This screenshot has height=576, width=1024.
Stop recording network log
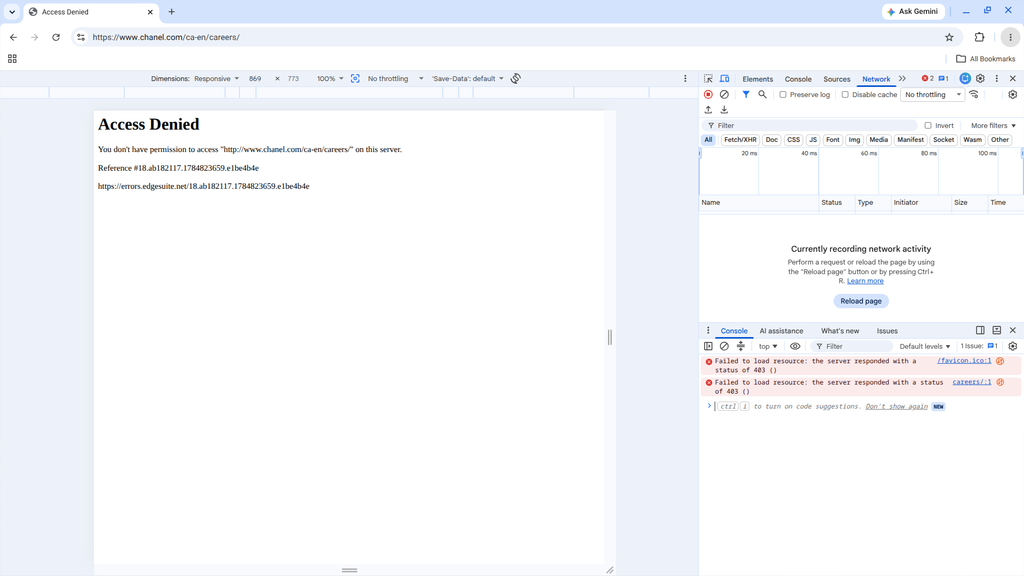coord(708,95)
